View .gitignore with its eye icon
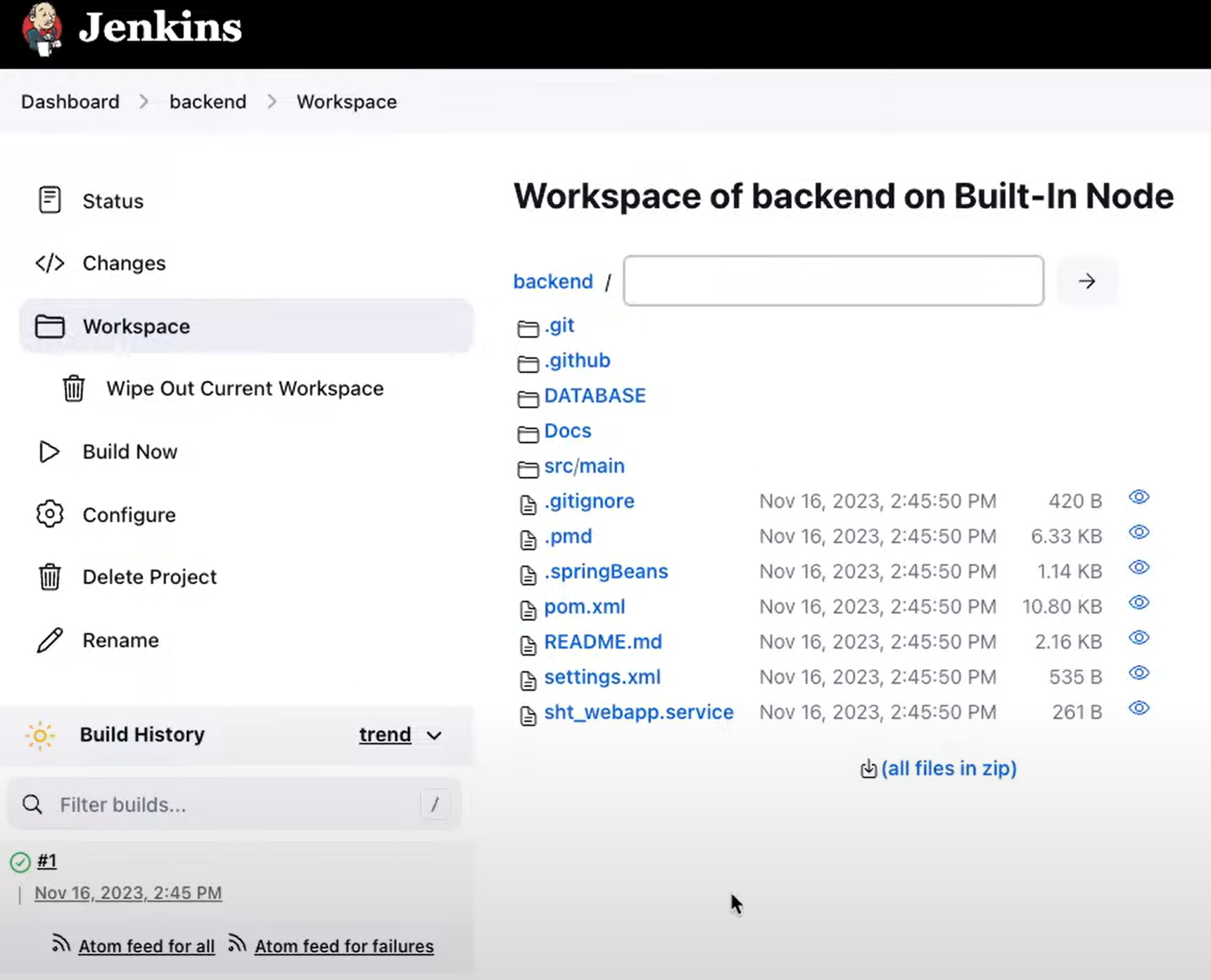Screen dimensions: 1211x980 click(1139, 497)
